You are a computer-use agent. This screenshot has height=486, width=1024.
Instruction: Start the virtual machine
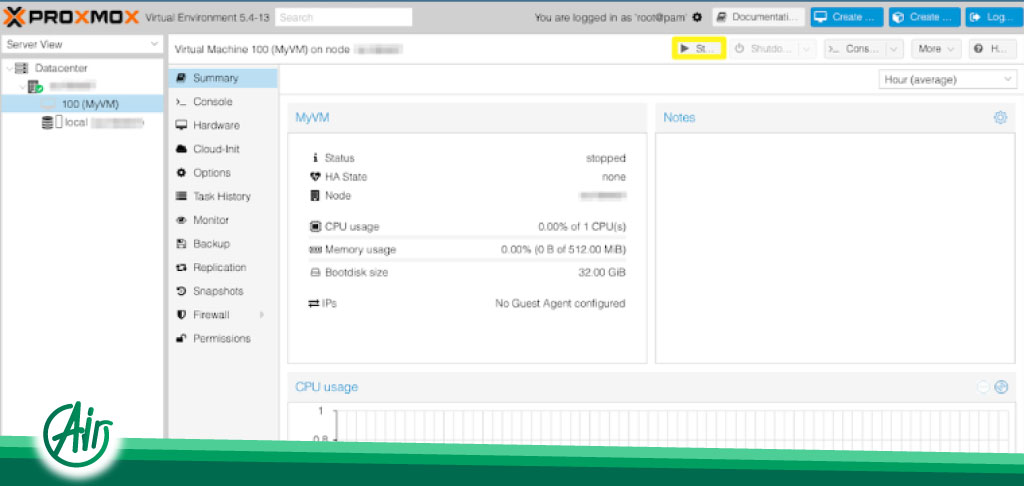[698, 48]
